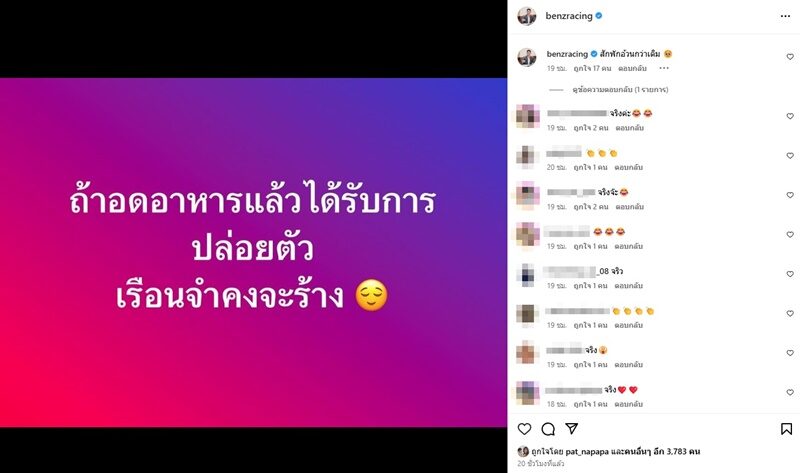Screen dimensions: 800x473
Task: Like the comment with three clapping emojis
Action: 790,156
